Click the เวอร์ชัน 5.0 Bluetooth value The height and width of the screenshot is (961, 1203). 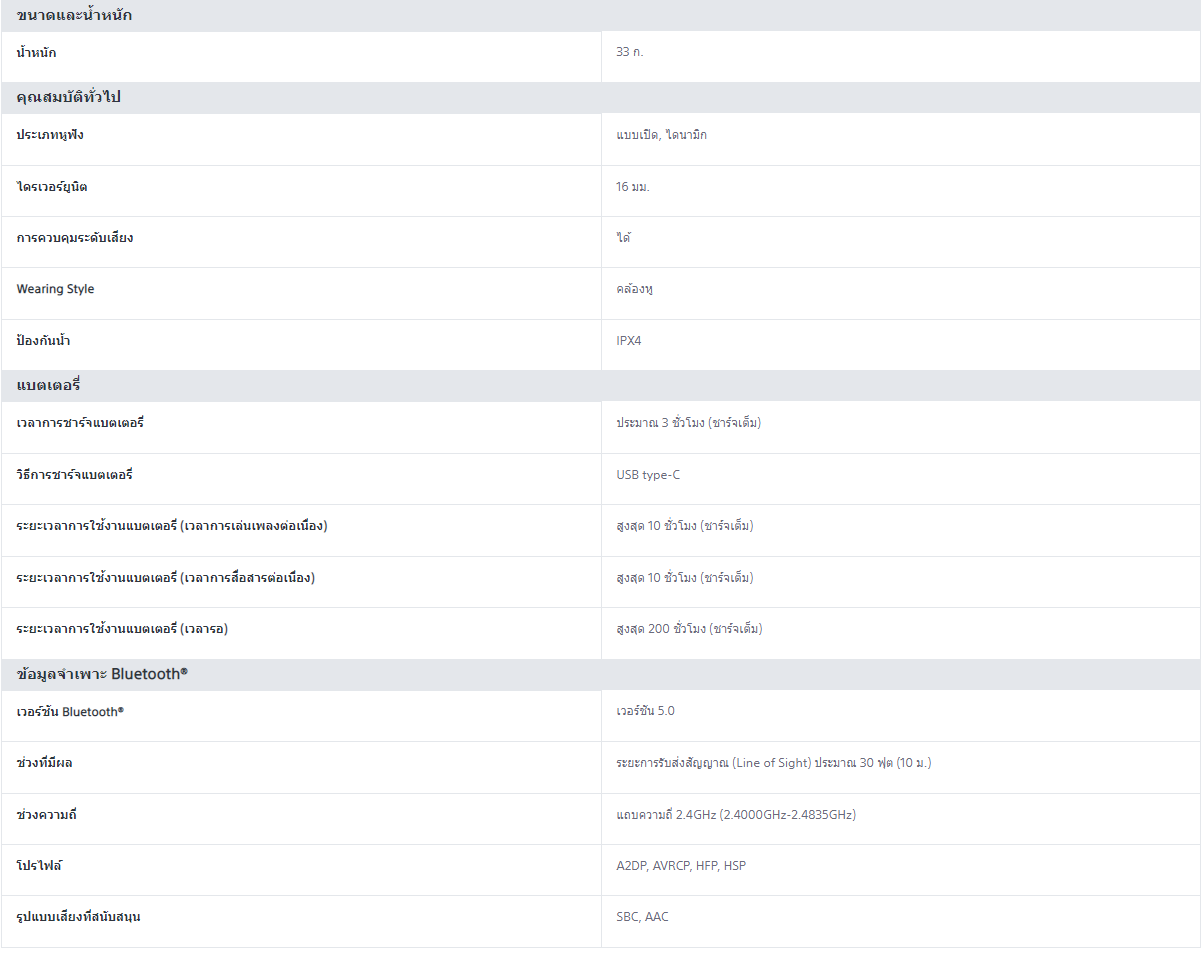click(x=645, y=711)
